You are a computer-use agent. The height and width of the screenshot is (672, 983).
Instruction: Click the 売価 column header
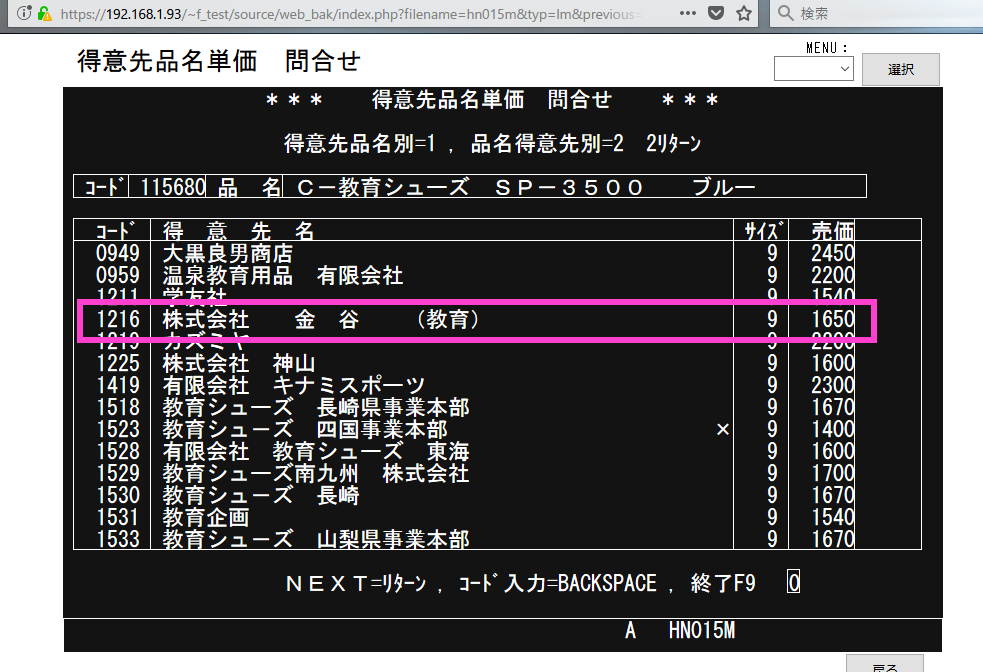click(x=832, y=231)
